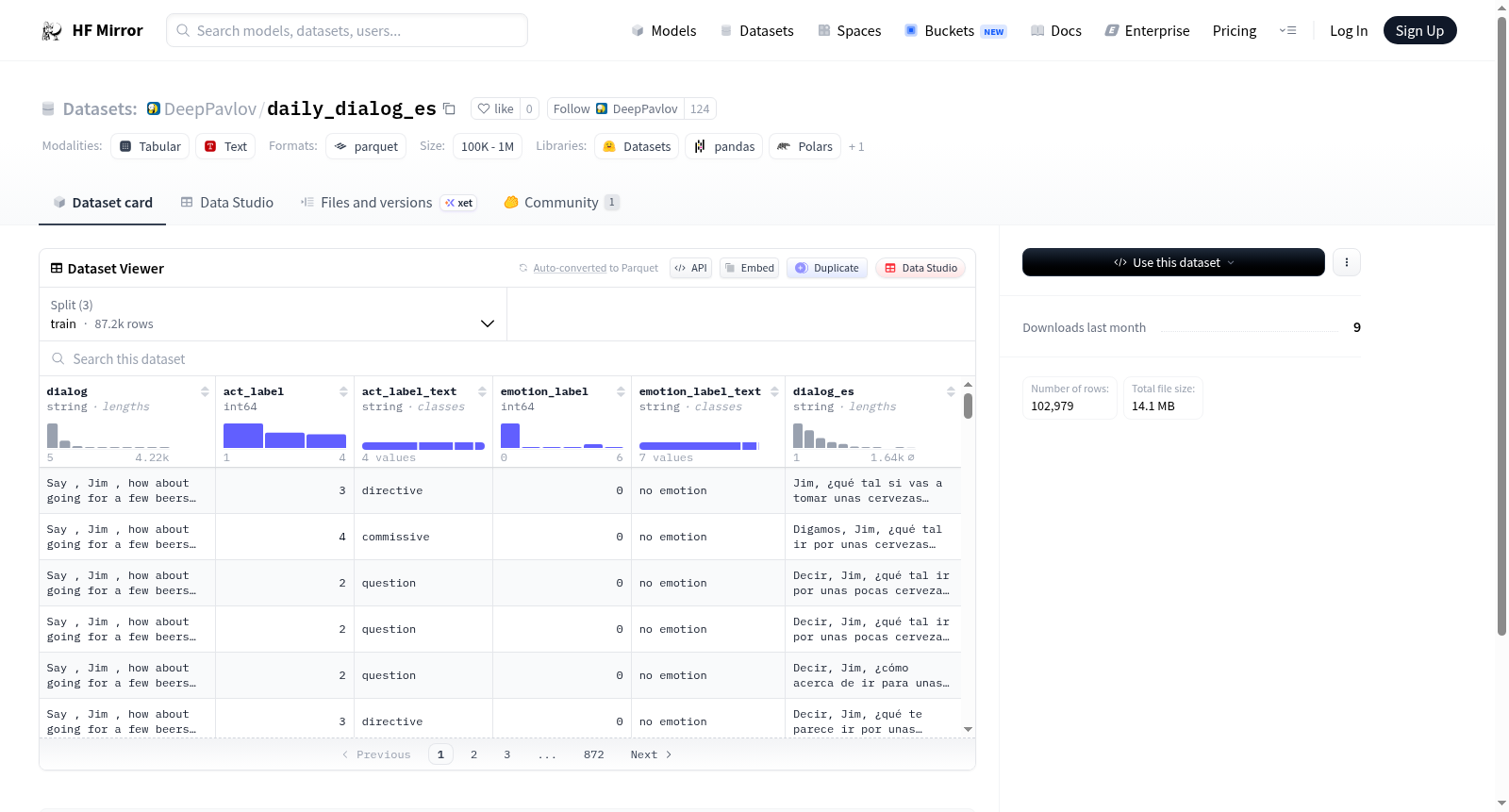Expand the Use this dataset dropdown
1509x812 pixels.
[1173, 262]
